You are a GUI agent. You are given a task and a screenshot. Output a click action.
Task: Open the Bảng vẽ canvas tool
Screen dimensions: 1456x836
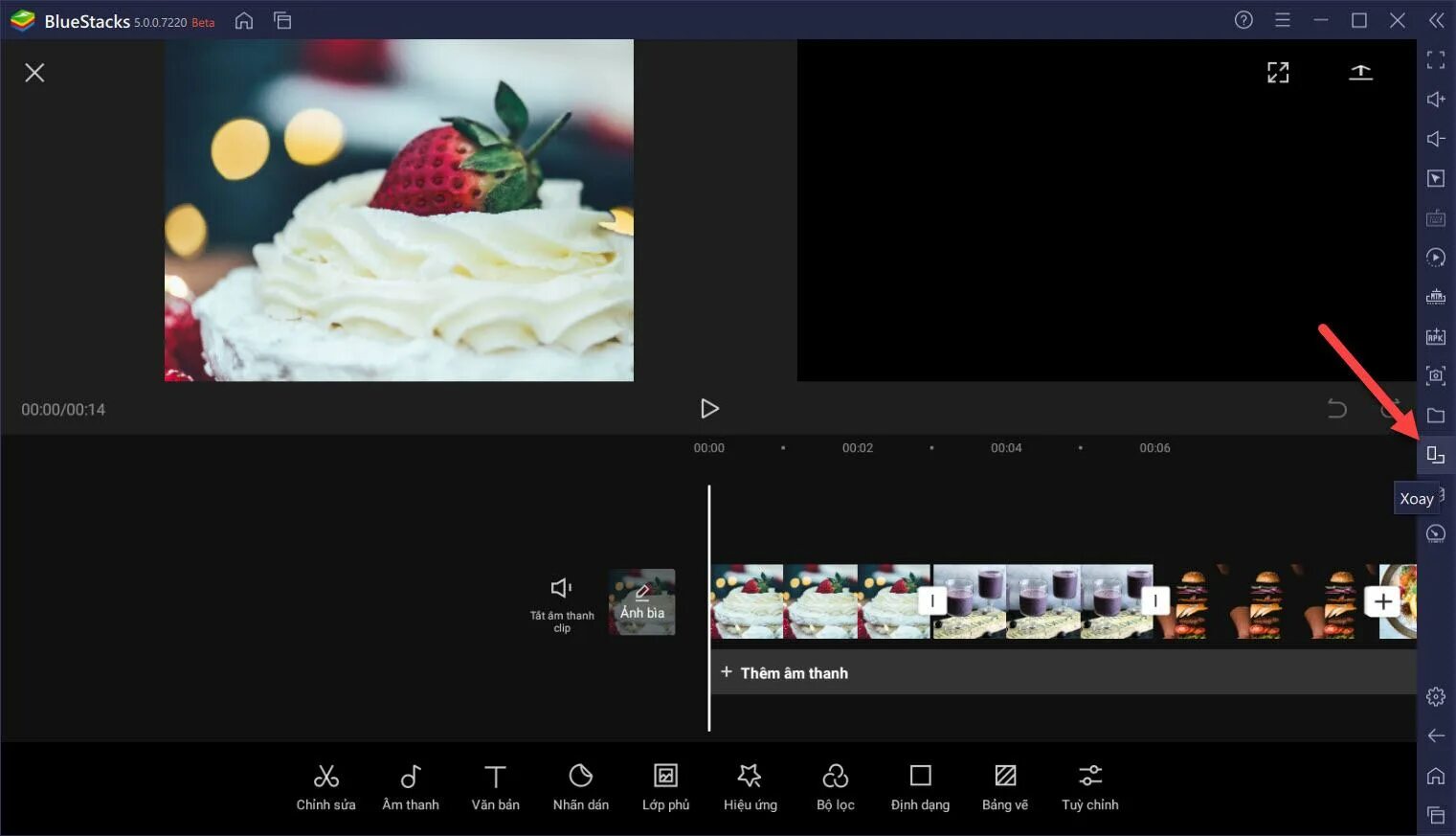1005,787
